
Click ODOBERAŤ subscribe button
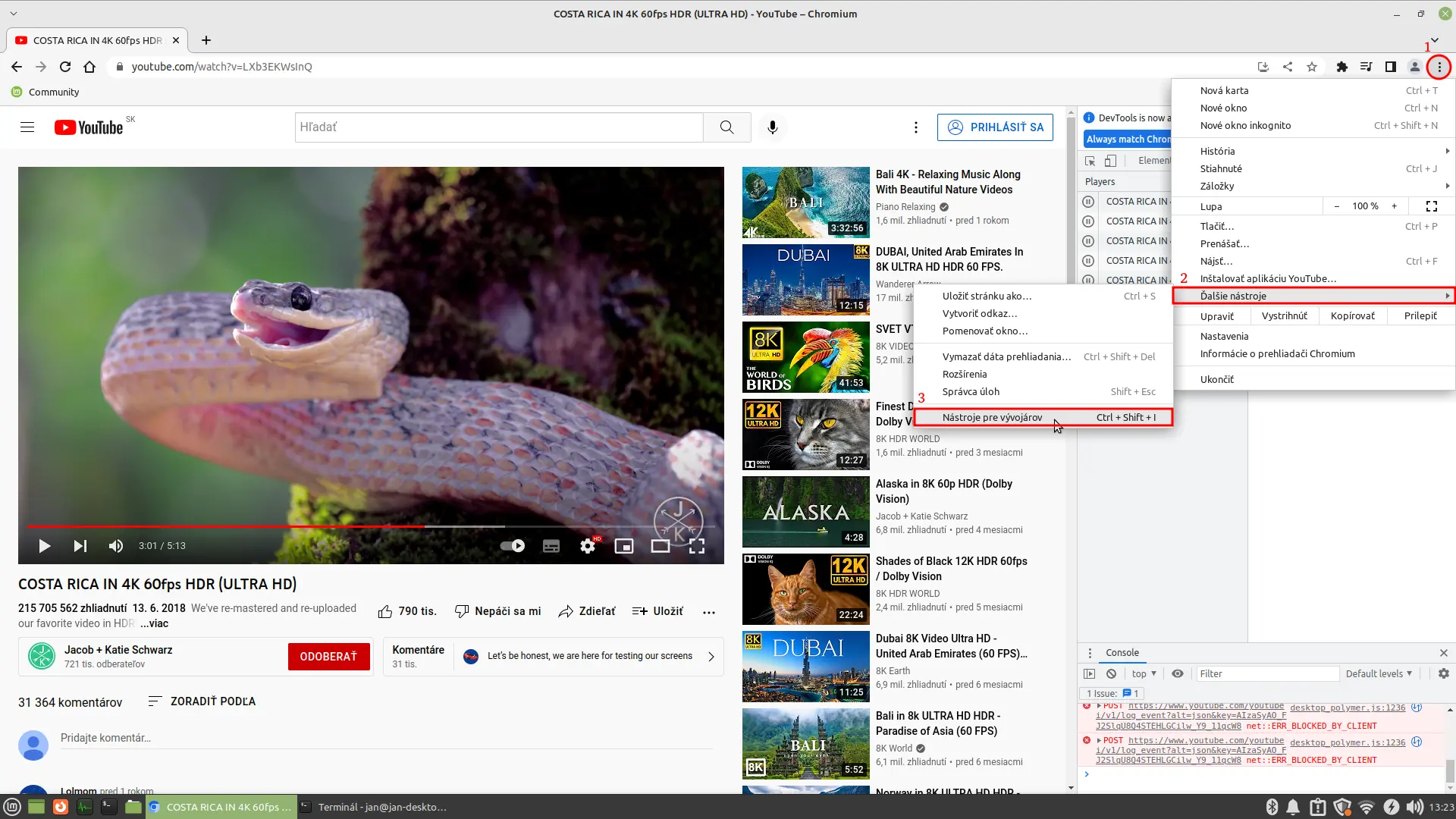coord(328,657)
